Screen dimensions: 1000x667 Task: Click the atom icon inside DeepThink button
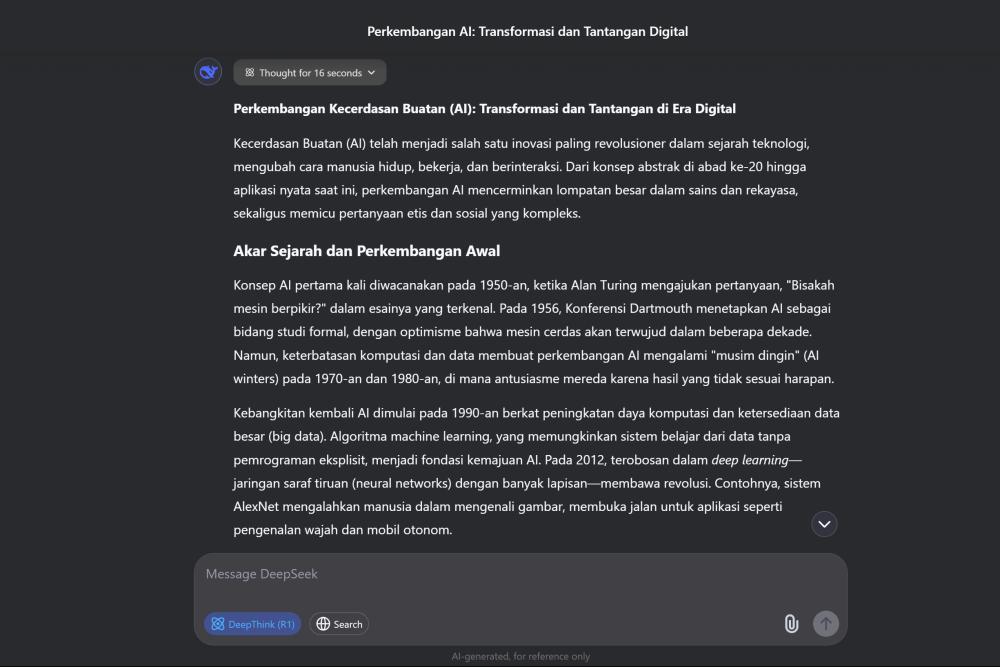pyautogui.click(x=217, y=624)
